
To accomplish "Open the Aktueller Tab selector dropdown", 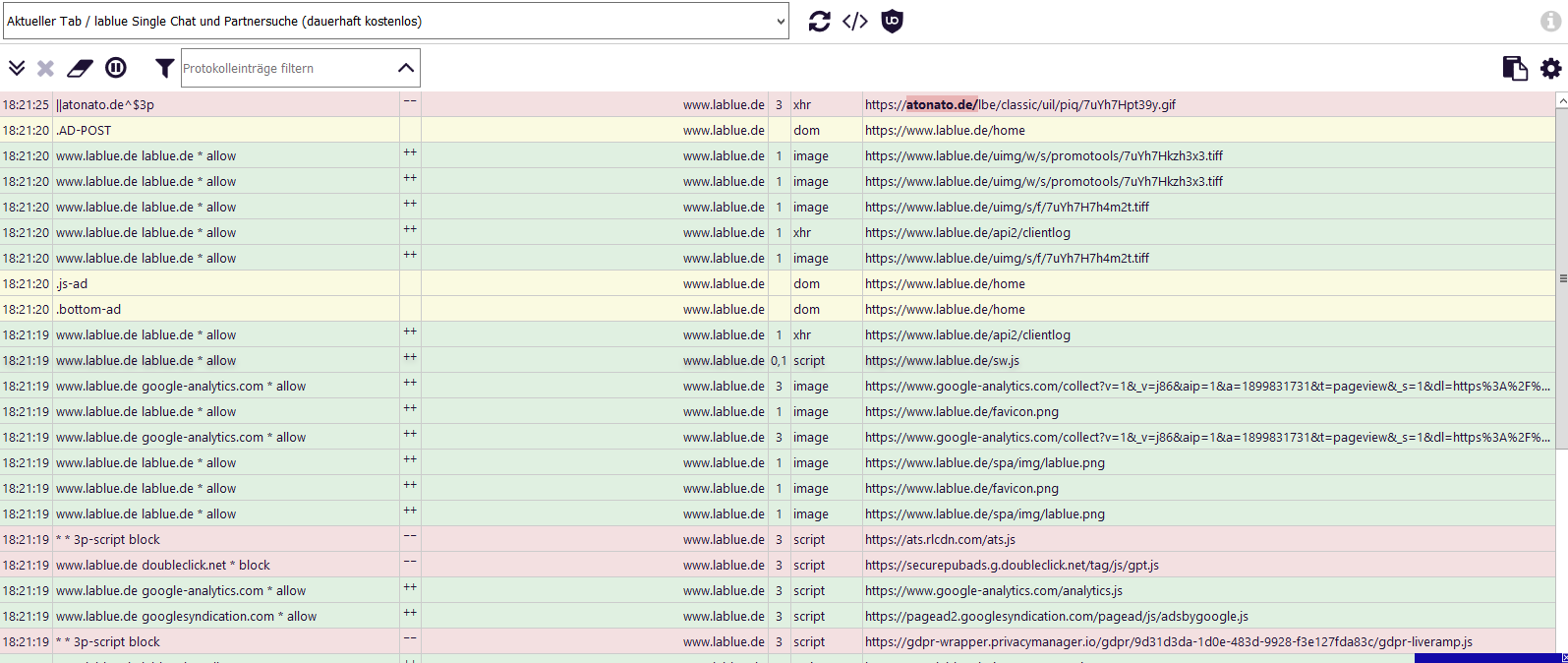I will tap(395, 21).
